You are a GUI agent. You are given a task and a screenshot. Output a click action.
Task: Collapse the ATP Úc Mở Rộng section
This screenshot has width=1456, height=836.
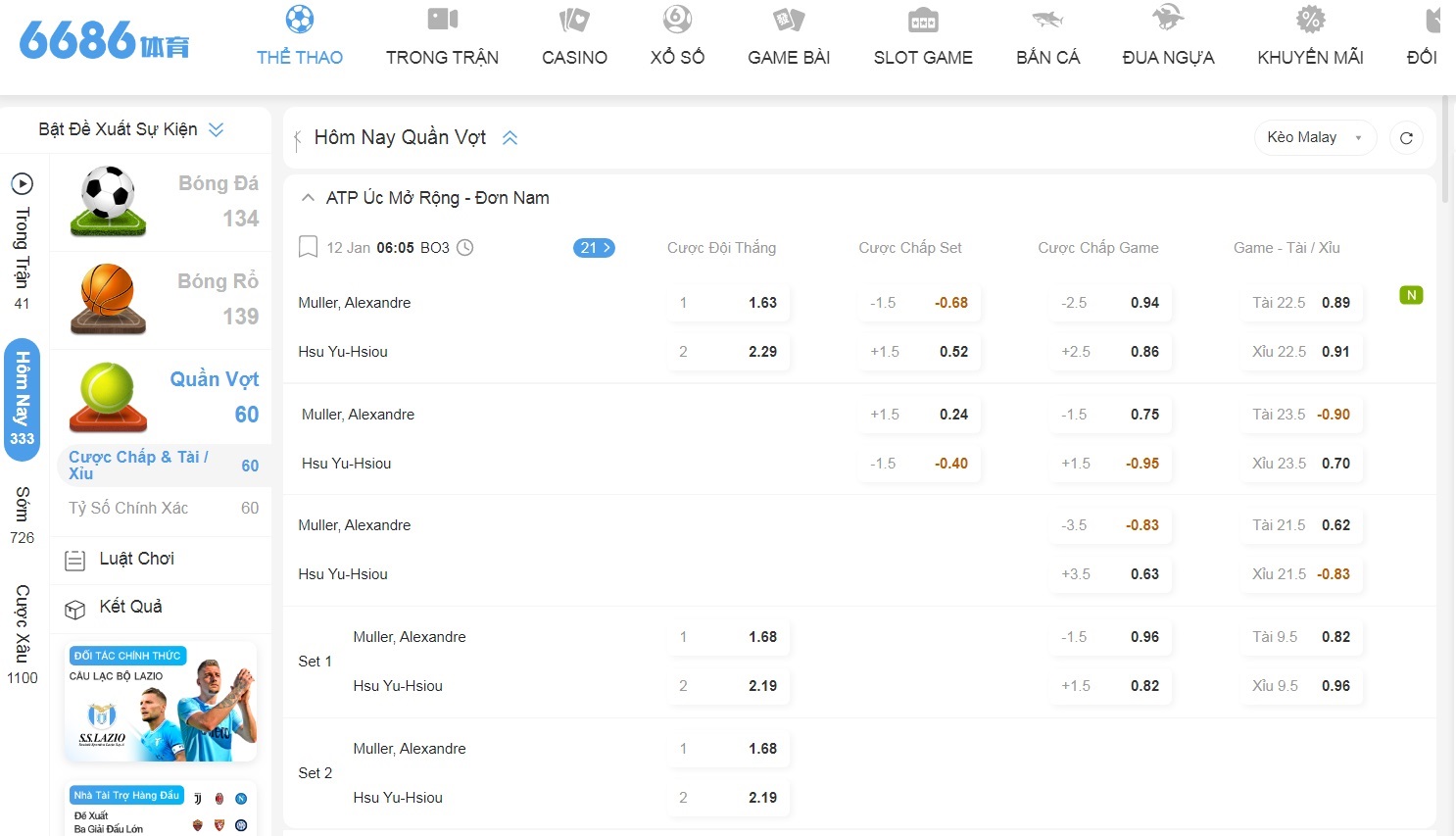tap(308, 198)
